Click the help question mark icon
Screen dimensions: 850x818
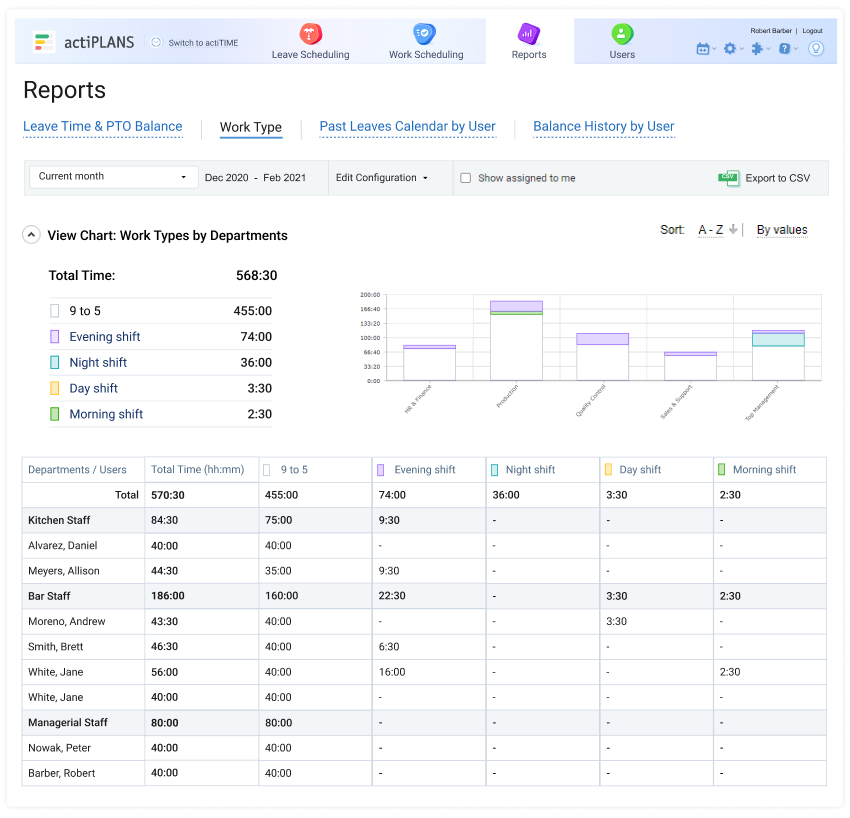785,48
